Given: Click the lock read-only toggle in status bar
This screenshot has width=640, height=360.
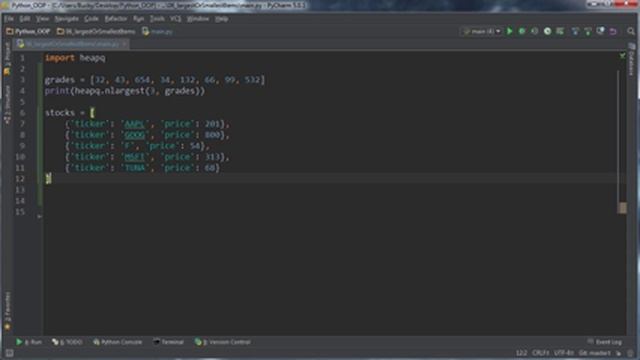Looking at the screenshot, I should click(x=619, y=353).
